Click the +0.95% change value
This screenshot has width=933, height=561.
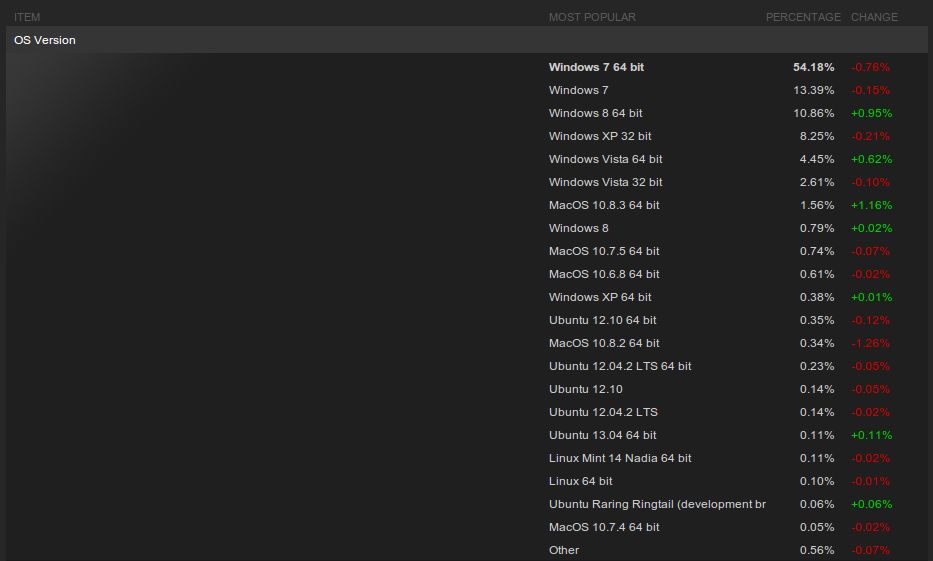pos(872,113)
